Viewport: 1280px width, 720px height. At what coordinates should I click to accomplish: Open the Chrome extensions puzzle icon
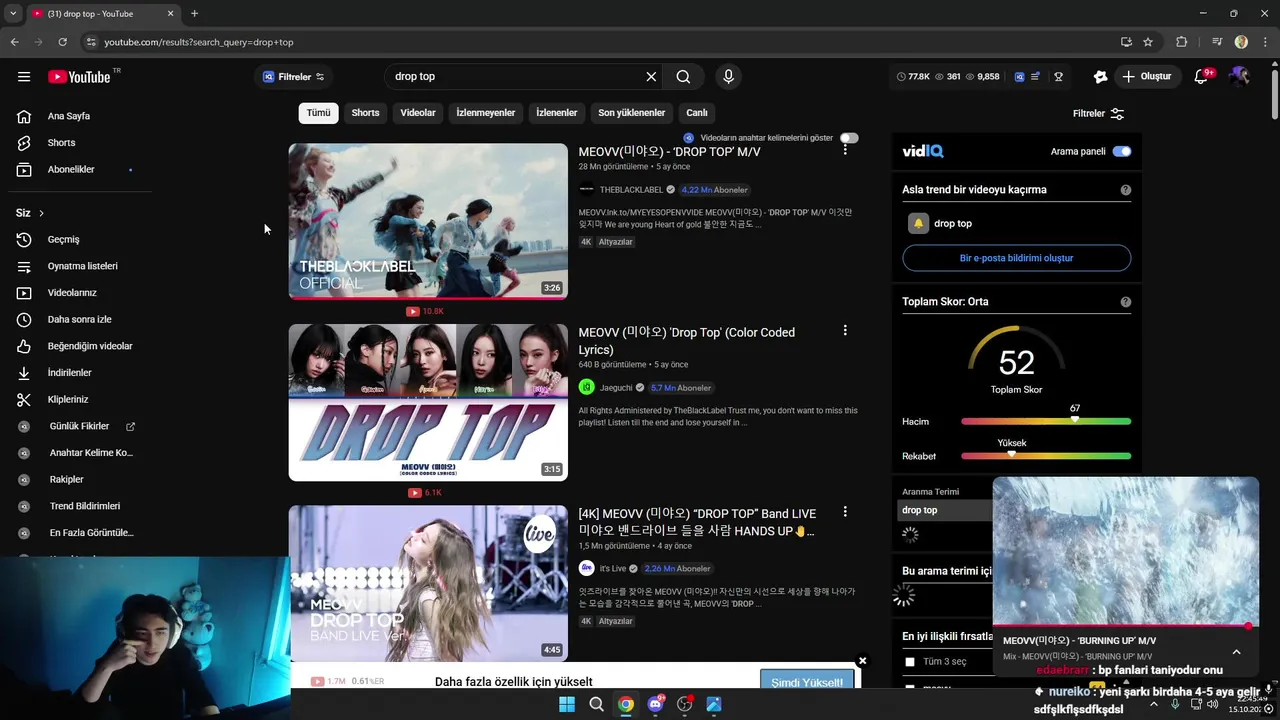click(x=1182, y=42)
